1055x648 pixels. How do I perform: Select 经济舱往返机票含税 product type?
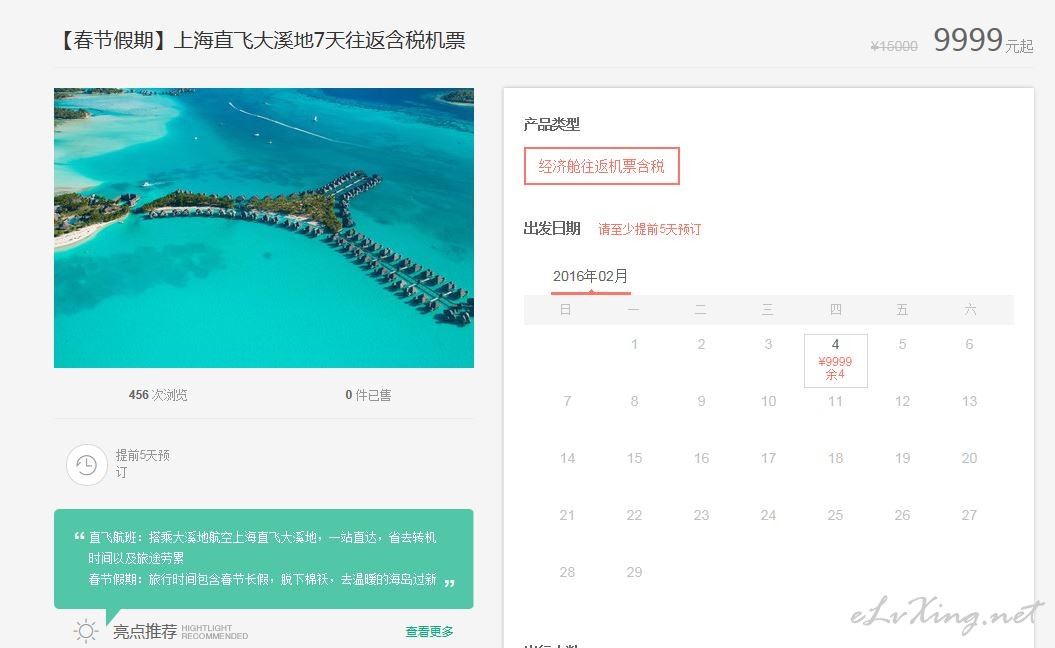(602, 166)
